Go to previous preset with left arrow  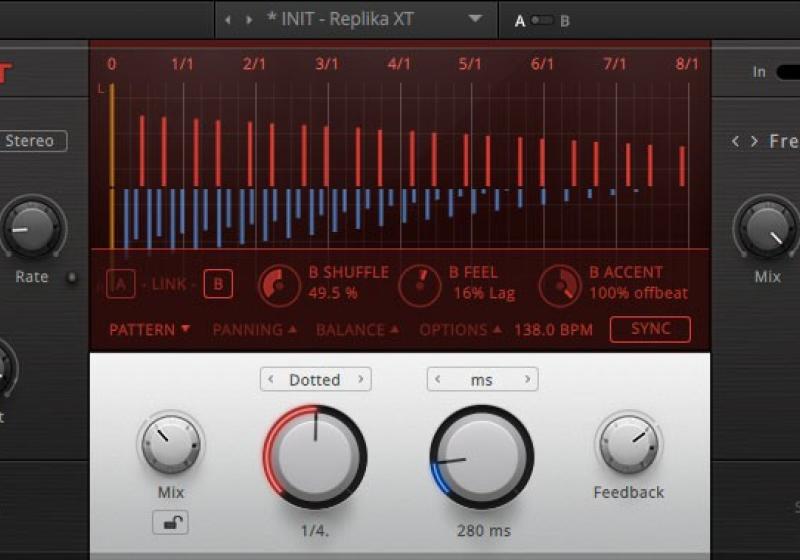(227, 20)
